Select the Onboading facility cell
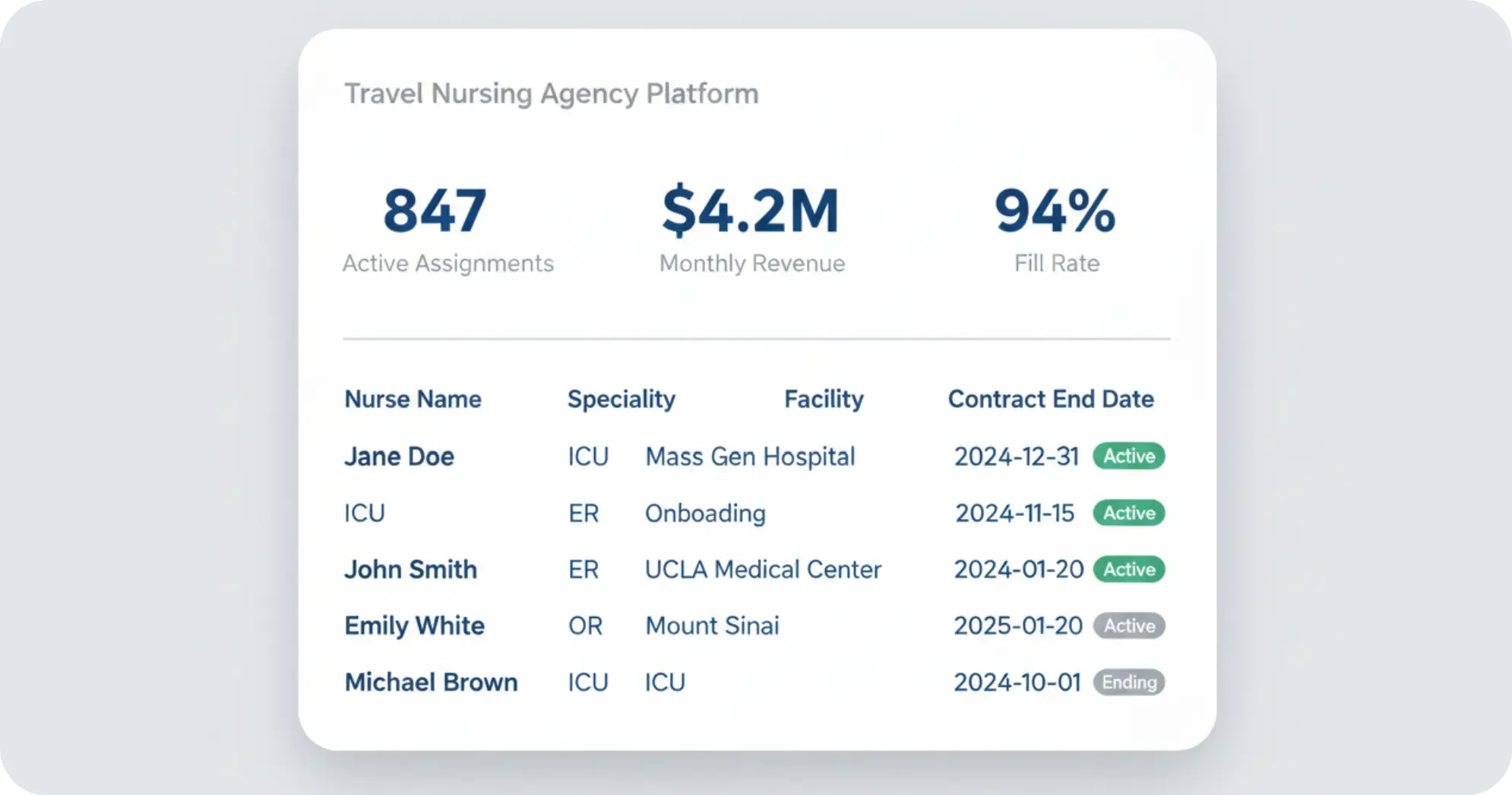The image size is (1512, 795). click(x=705, y=513)
